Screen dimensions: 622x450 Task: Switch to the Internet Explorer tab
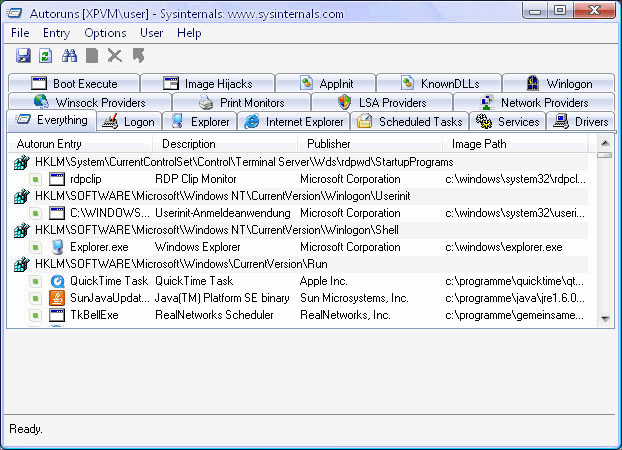pos(294,121)
